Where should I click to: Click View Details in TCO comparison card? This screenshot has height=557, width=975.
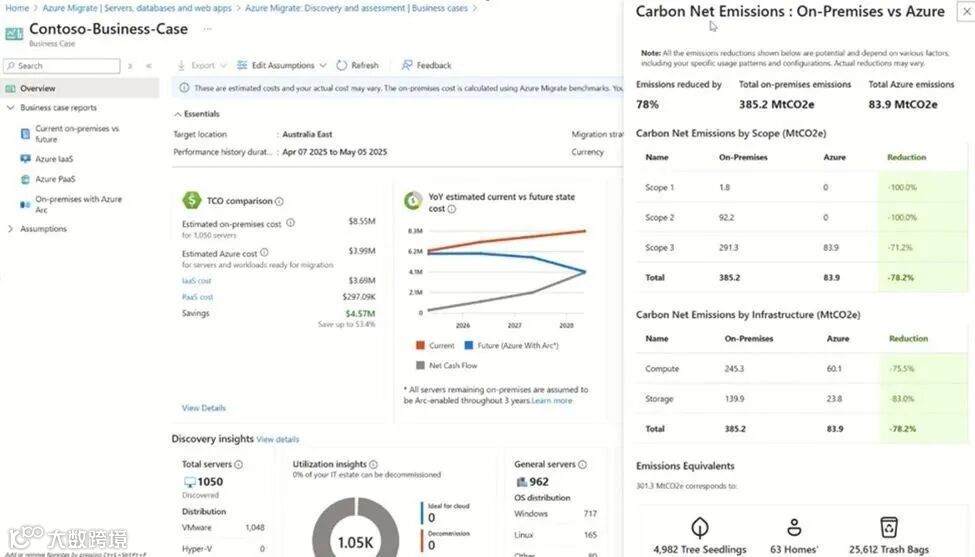pos(204,408)
